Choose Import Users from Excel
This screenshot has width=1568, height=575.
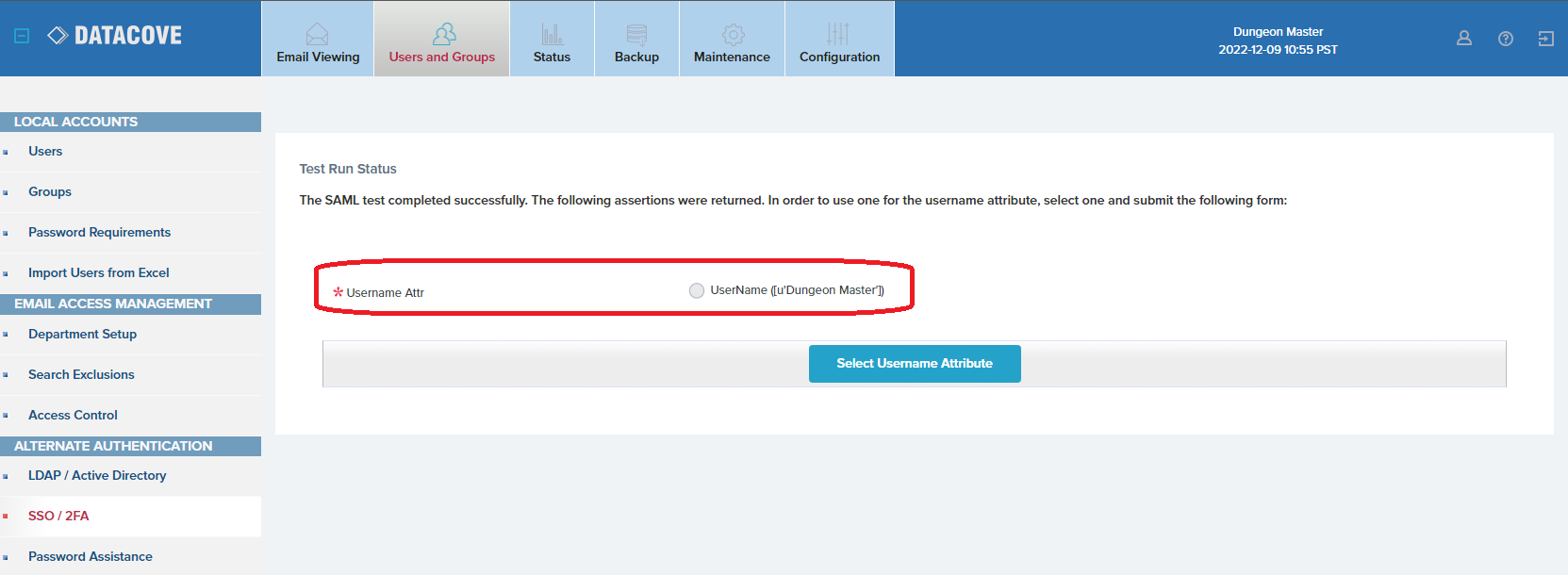point(98,273)
